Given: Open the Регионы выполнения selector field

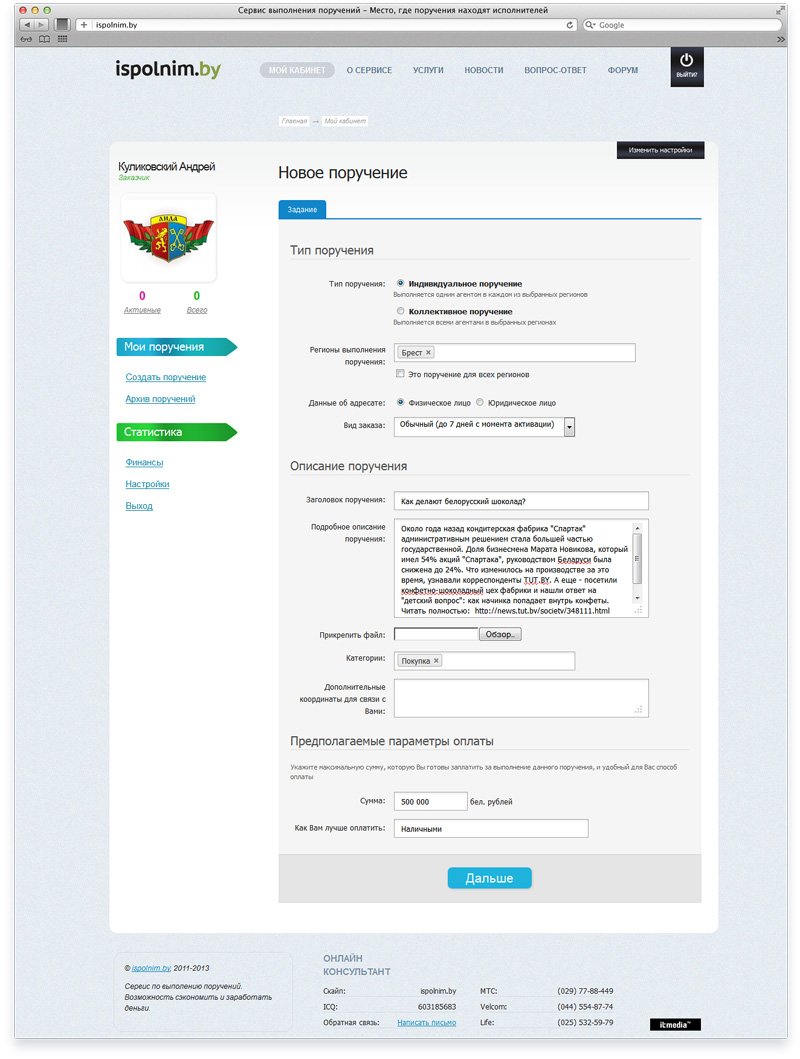Looking at the screenshot, I should [514, 353].
